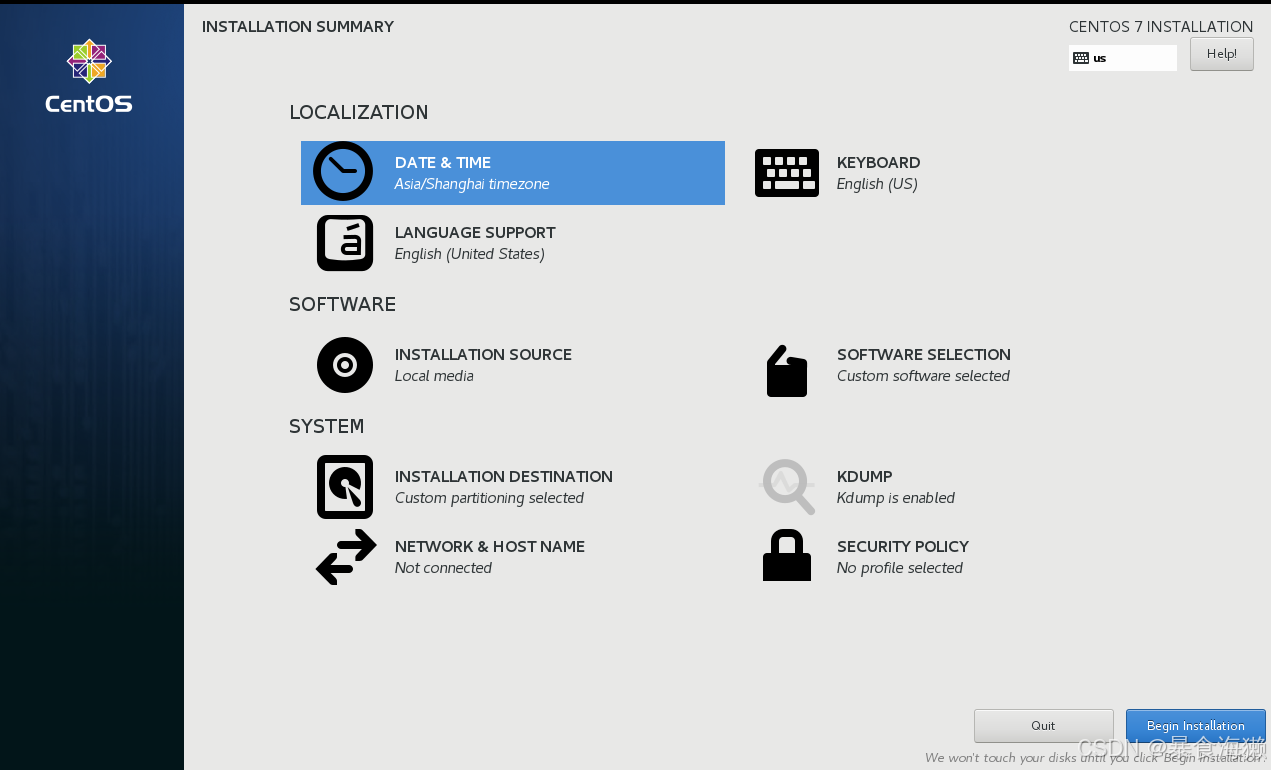
Task: Open Language Support letter icon
Action: 345,243
